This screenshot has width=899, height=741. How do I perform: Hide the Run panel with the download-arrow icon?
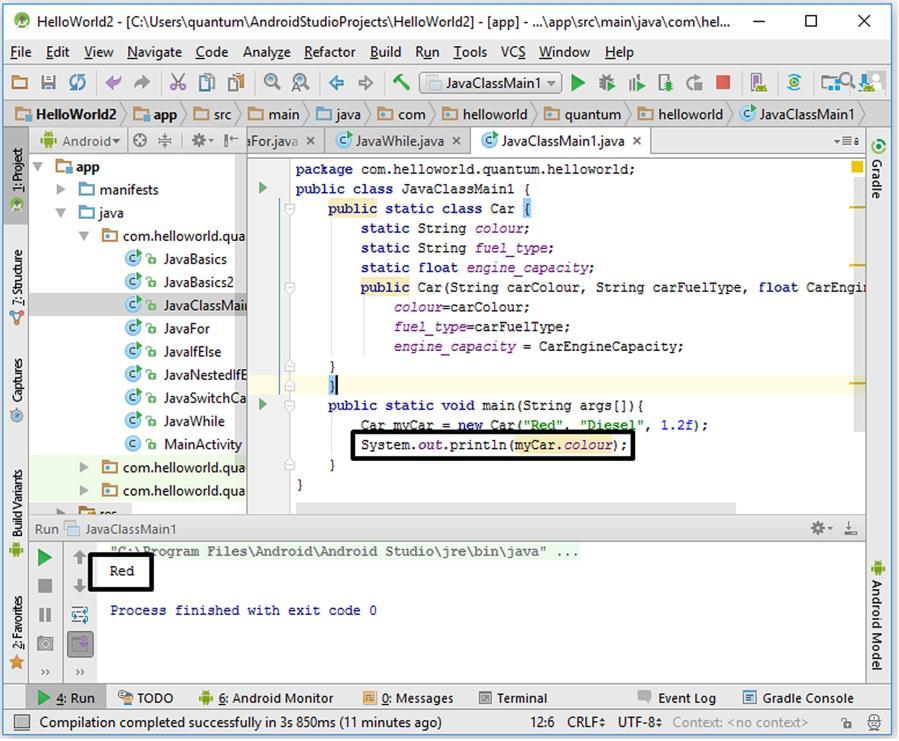tap(851, 528)
